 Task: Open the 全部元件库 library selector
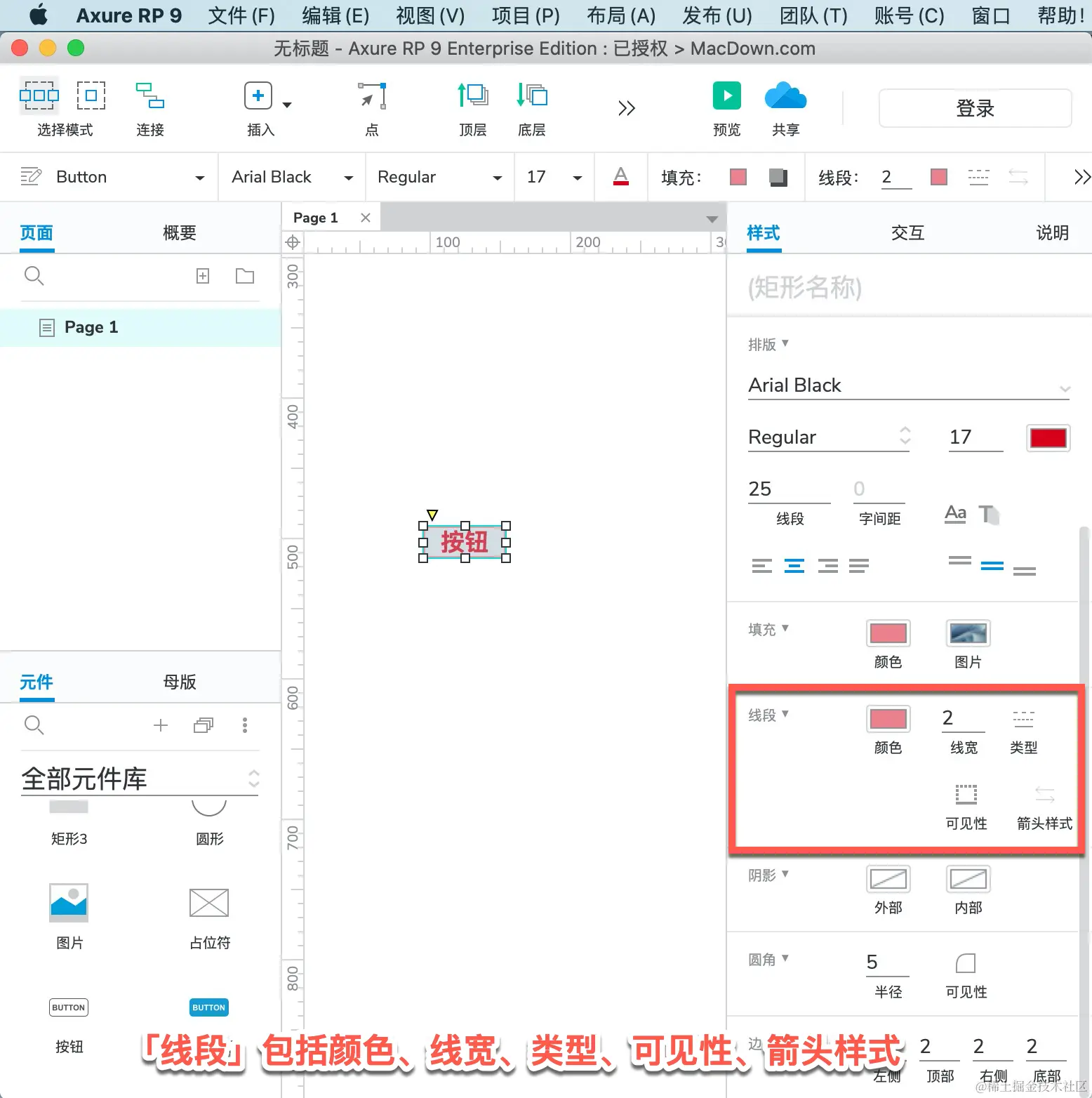tap(140, 779)
